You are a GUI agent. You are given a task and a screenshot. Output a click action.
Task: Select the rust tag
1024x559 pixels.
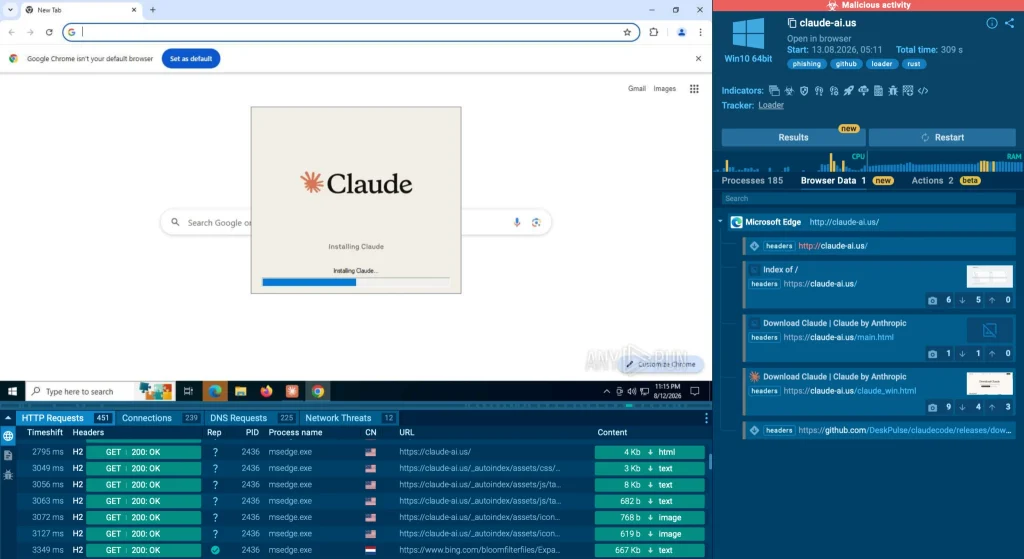[914, 64]
